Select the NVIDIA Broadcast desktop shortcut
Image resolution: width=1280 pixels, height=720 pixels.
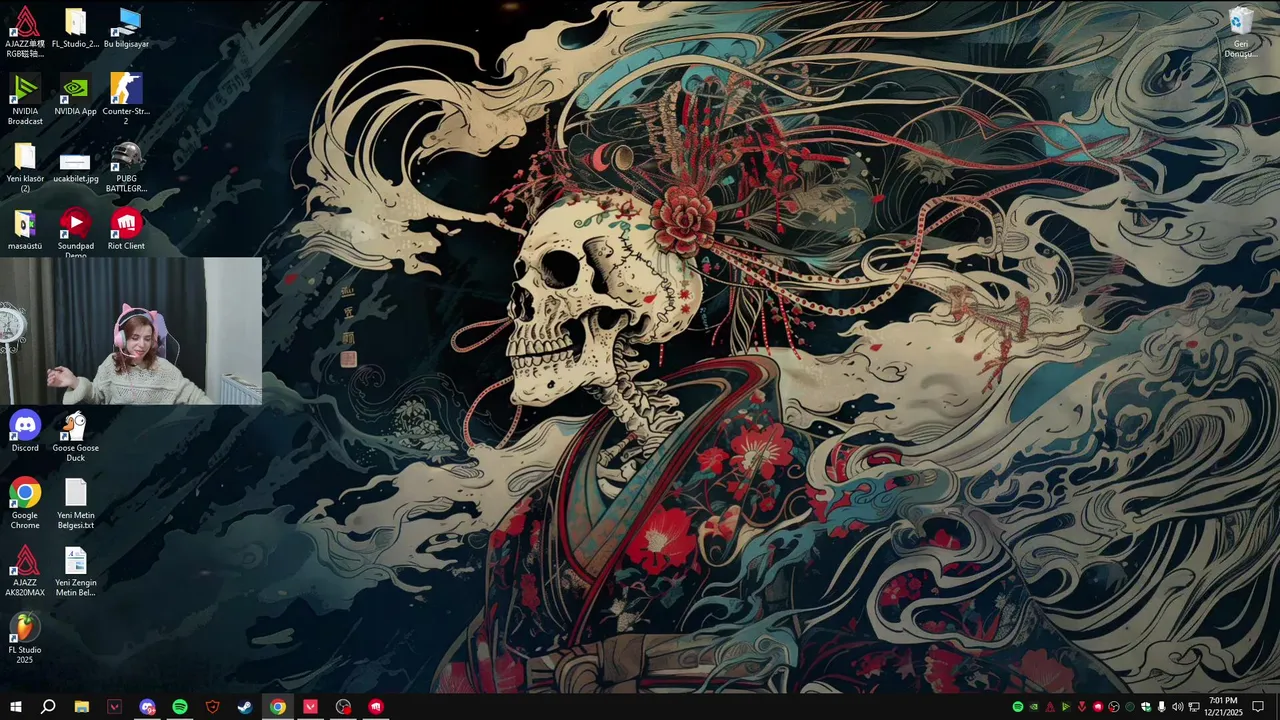[x=25, y=100]
